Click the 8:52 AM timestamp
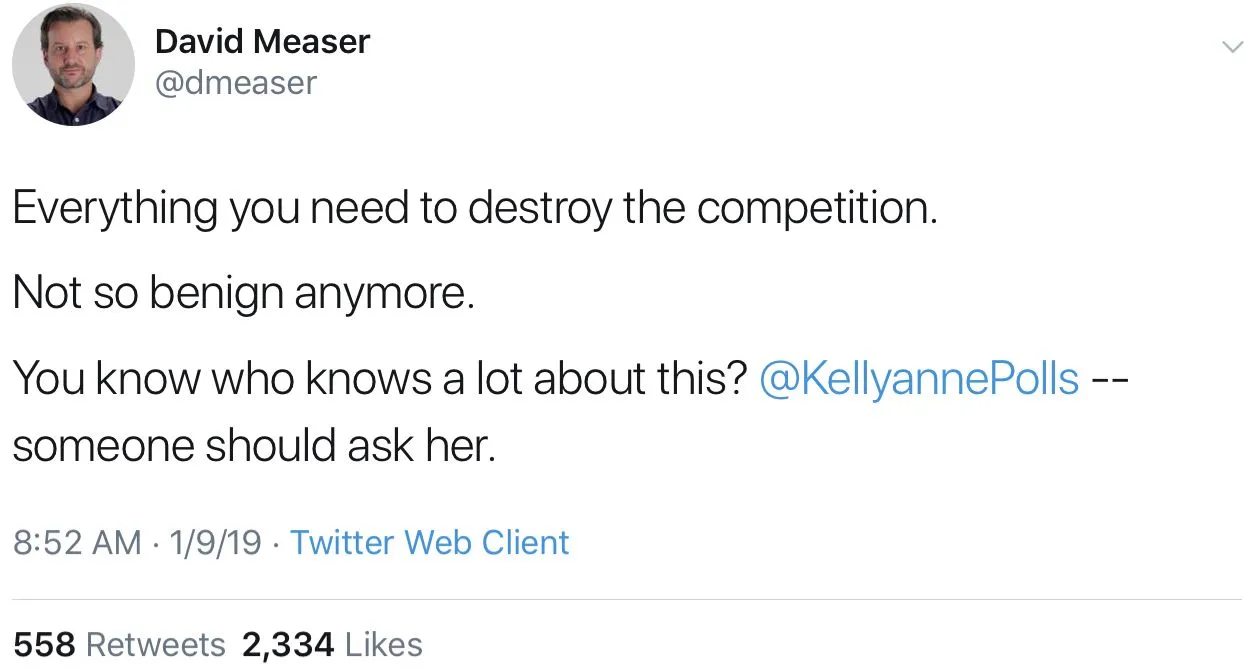This screenshot has height=672, width=1246. point(77,542)
